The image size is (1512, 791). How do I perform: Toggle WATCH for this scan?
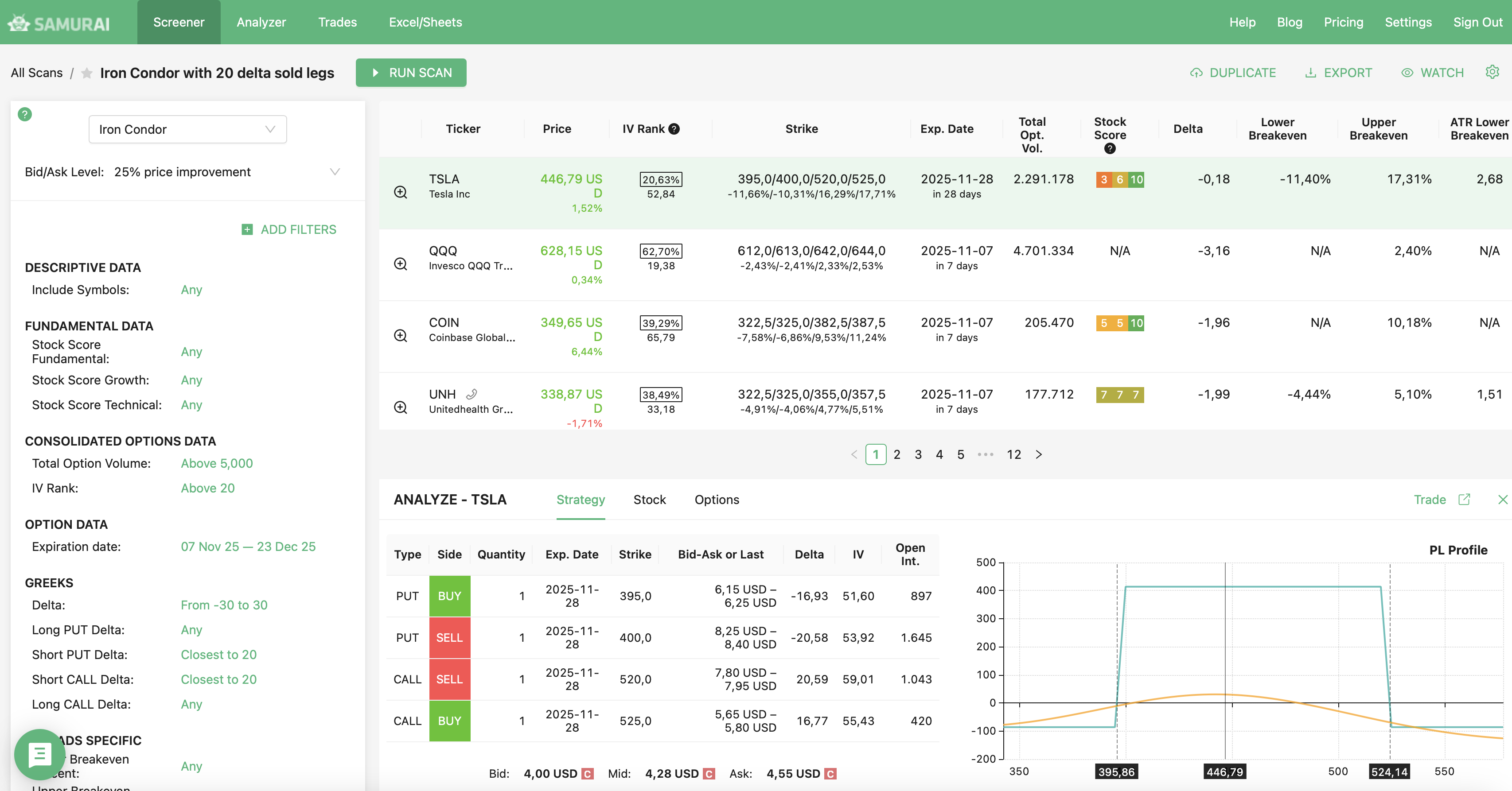1433,73
